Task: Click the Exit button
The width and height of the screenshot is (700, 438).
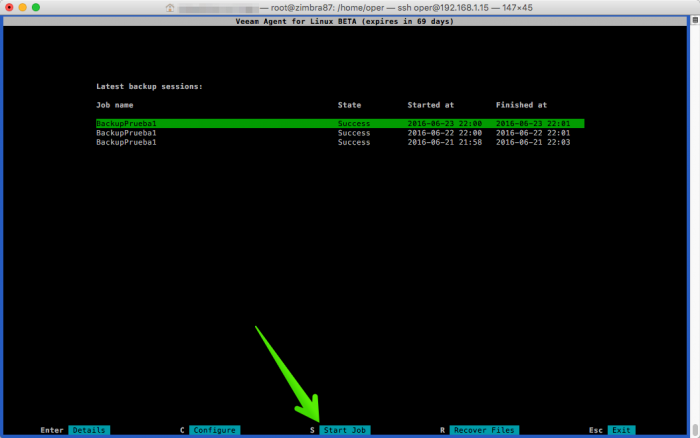Action: [621, 430]
